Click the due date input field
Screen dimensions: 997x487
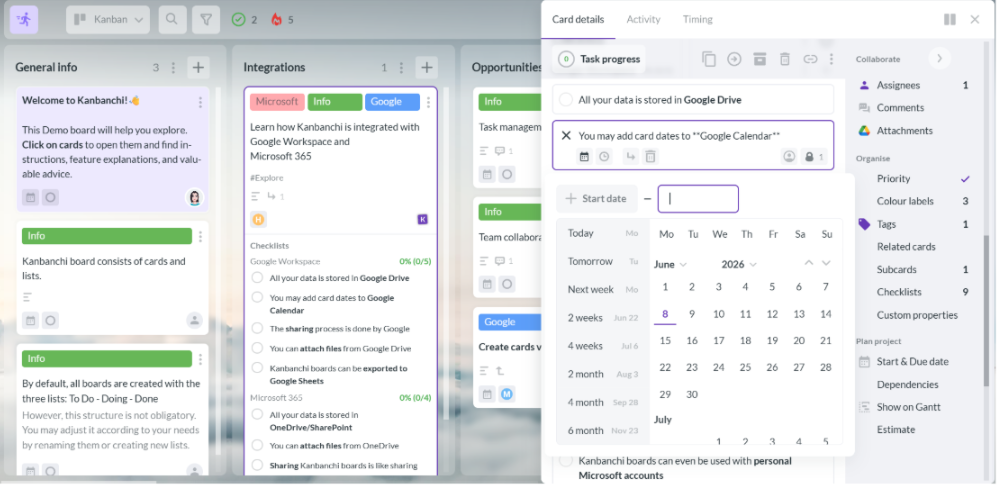(x=698, y=199)
